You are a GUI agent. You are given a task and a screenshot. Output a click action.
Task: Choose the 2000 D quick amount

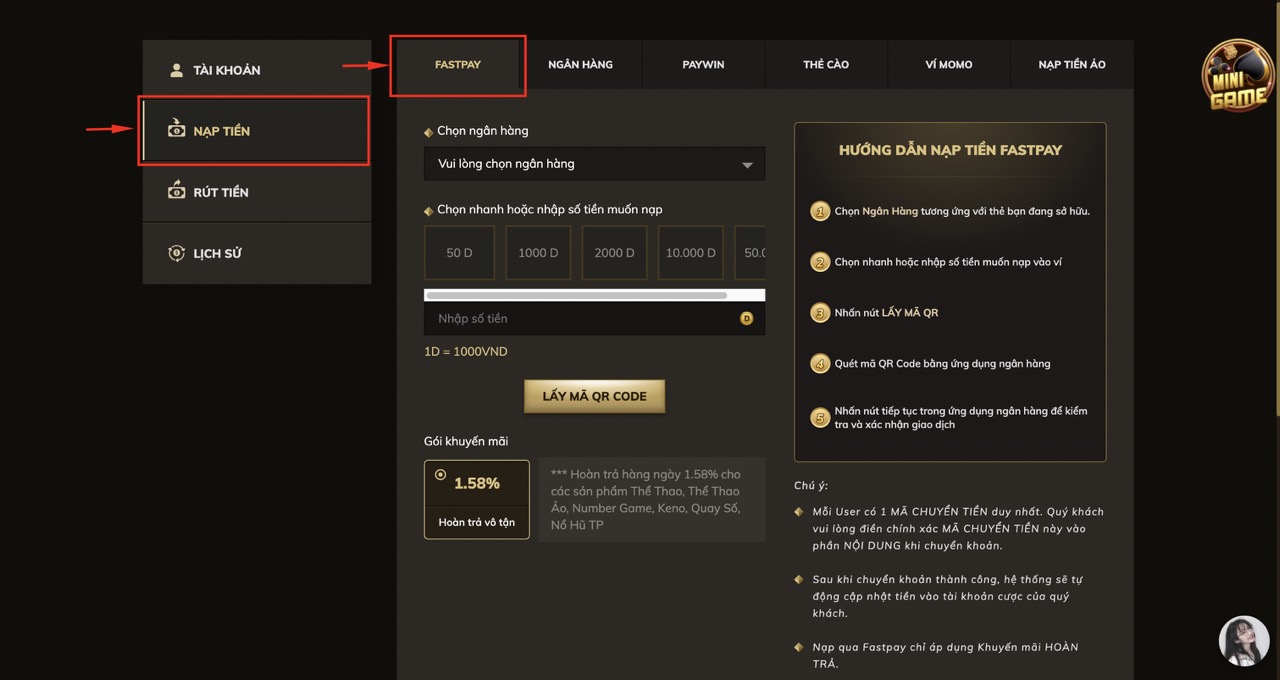click(614, 253)
